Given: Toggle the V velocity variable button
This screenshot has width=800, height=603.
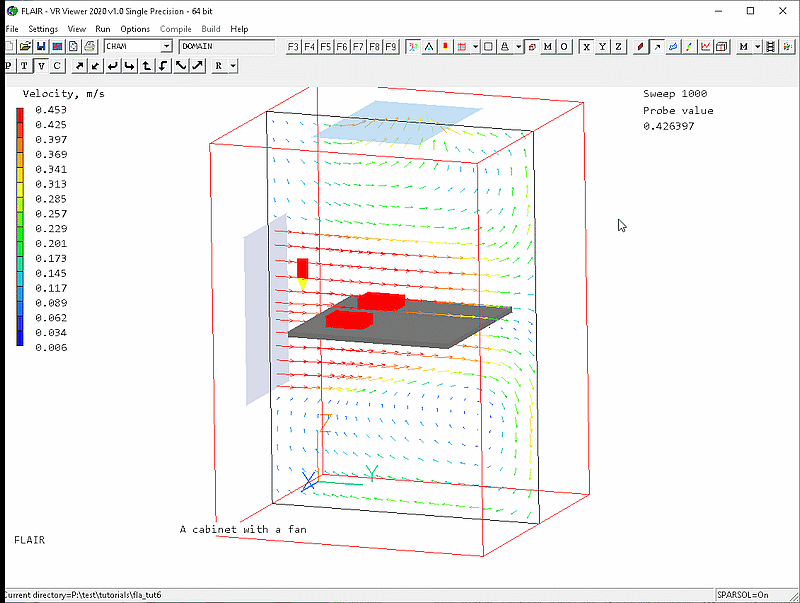Looking at the screenshot, I should click(x=41, y=66).
